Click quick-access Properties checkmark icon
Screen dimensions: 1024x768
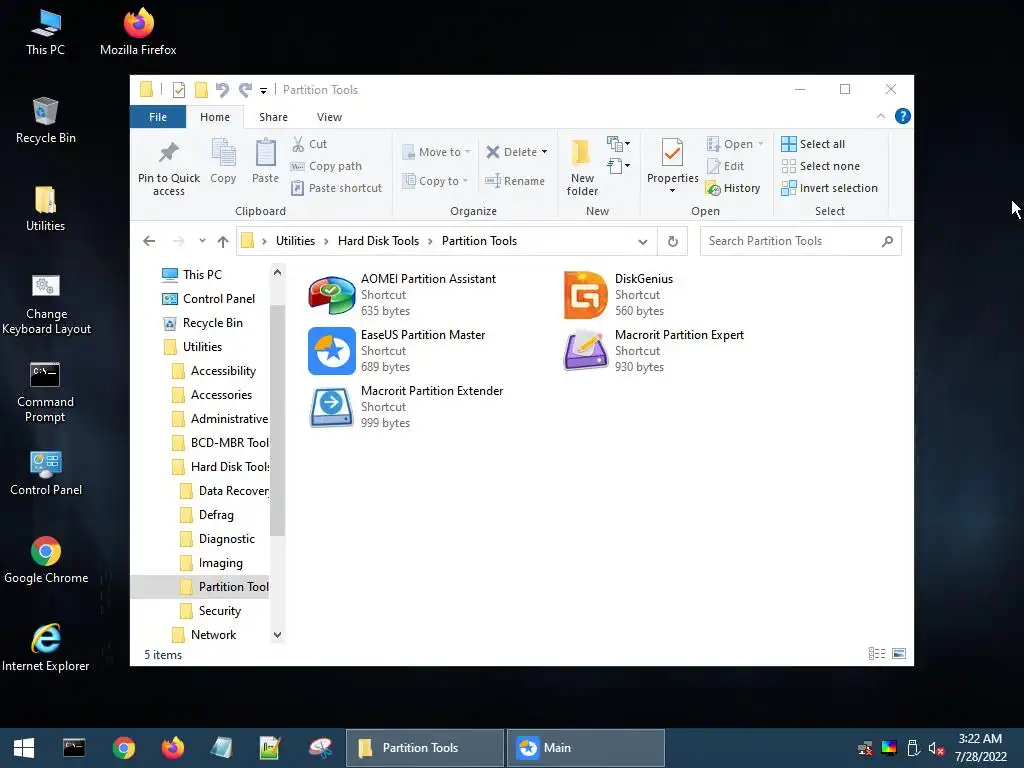coord(178,89)
